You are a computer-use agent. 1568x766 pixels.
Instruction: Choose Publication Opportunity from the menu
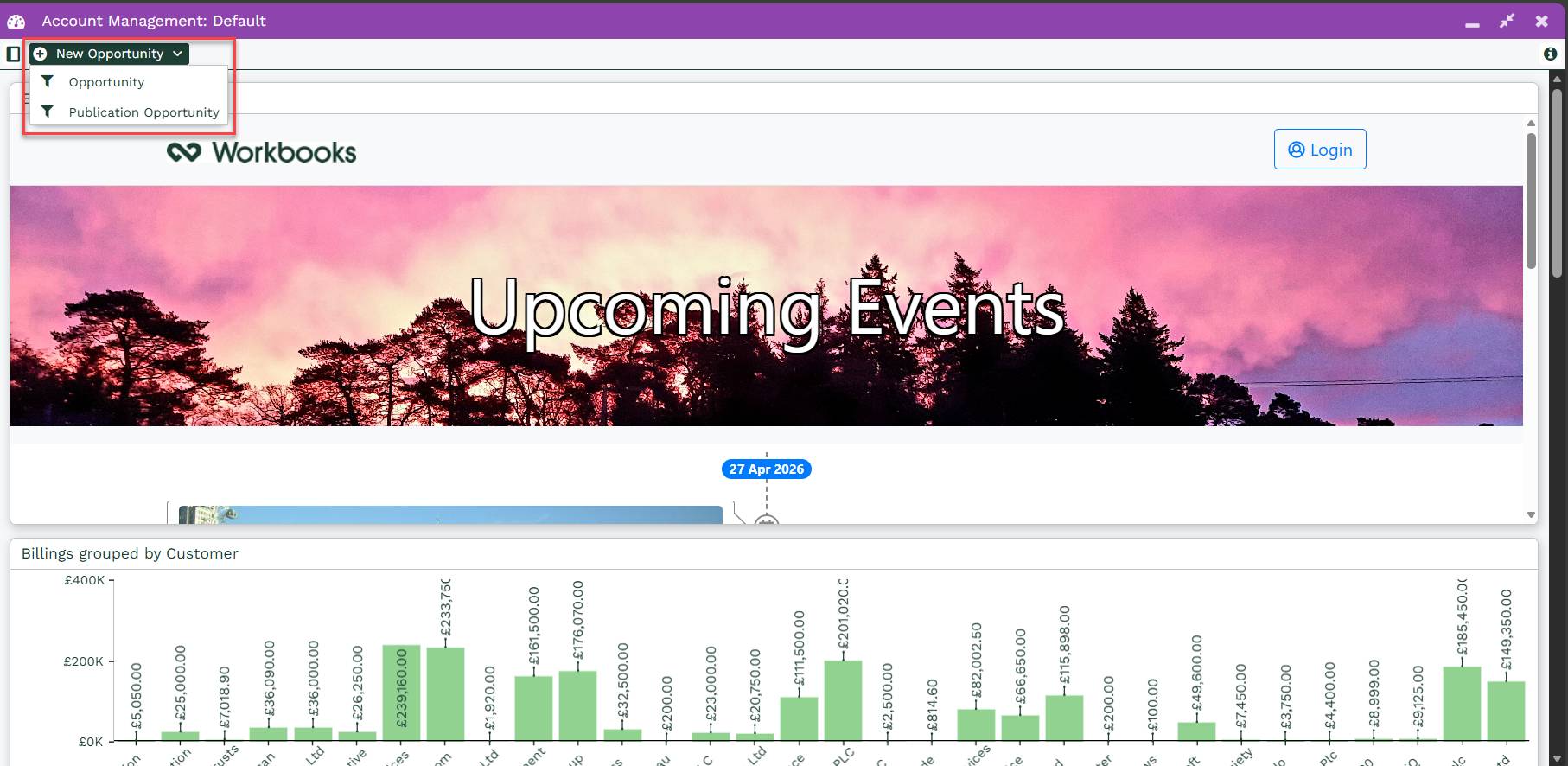143,112
